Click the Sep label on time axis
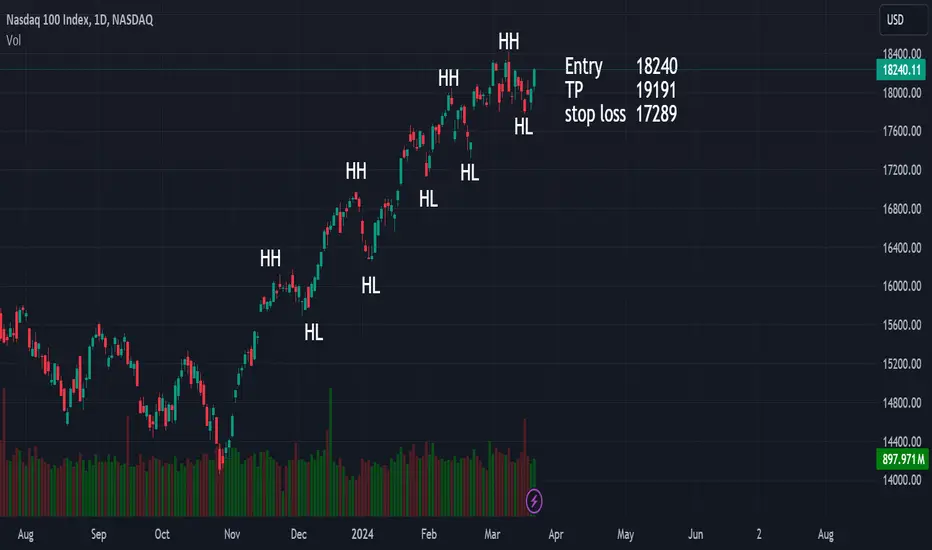Screen dimensions: 932x550 (99, 535)
